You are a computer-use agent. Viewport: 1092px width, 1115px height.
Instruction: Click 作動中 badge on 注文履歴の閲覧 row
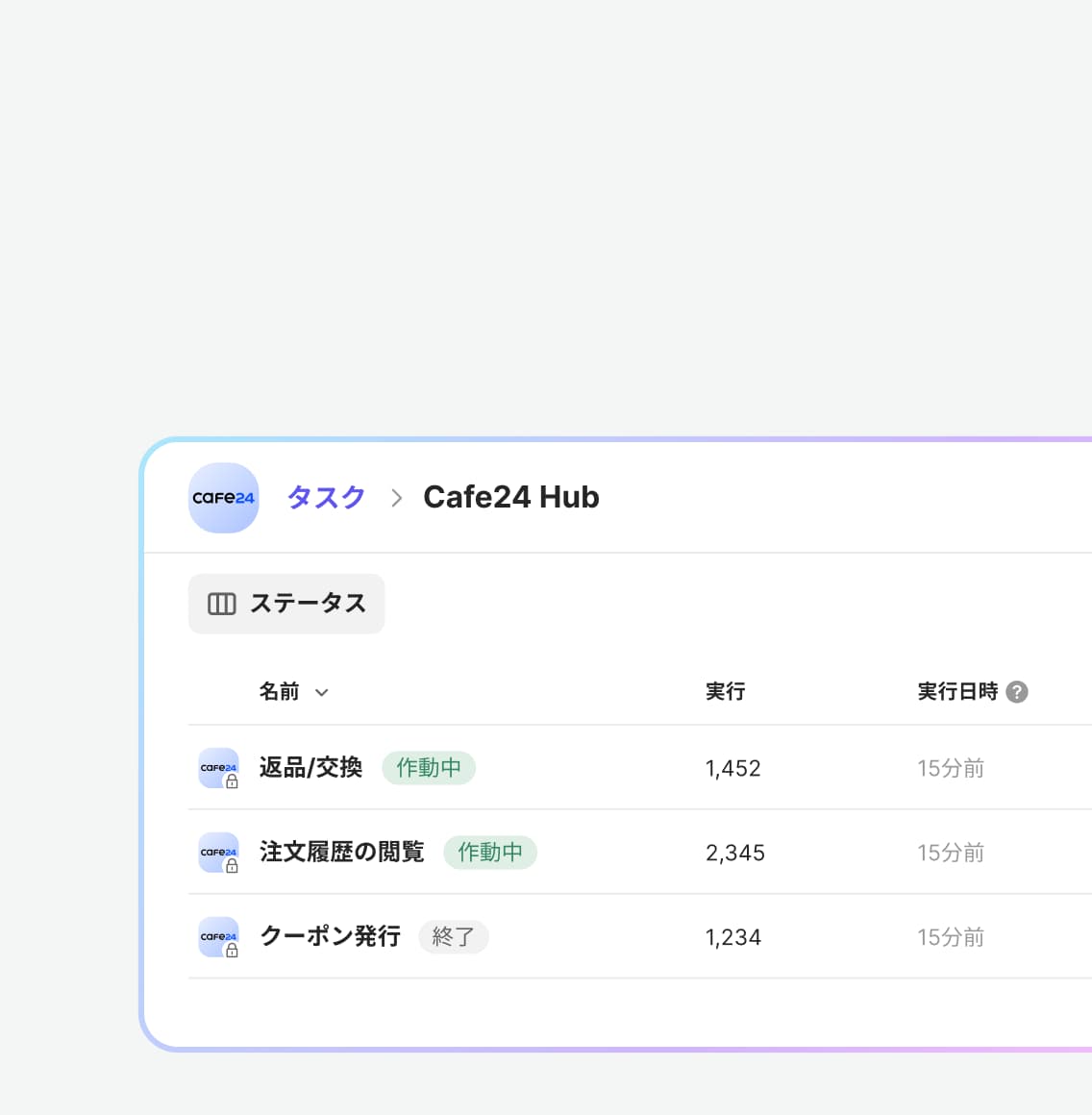pos(490,853)
